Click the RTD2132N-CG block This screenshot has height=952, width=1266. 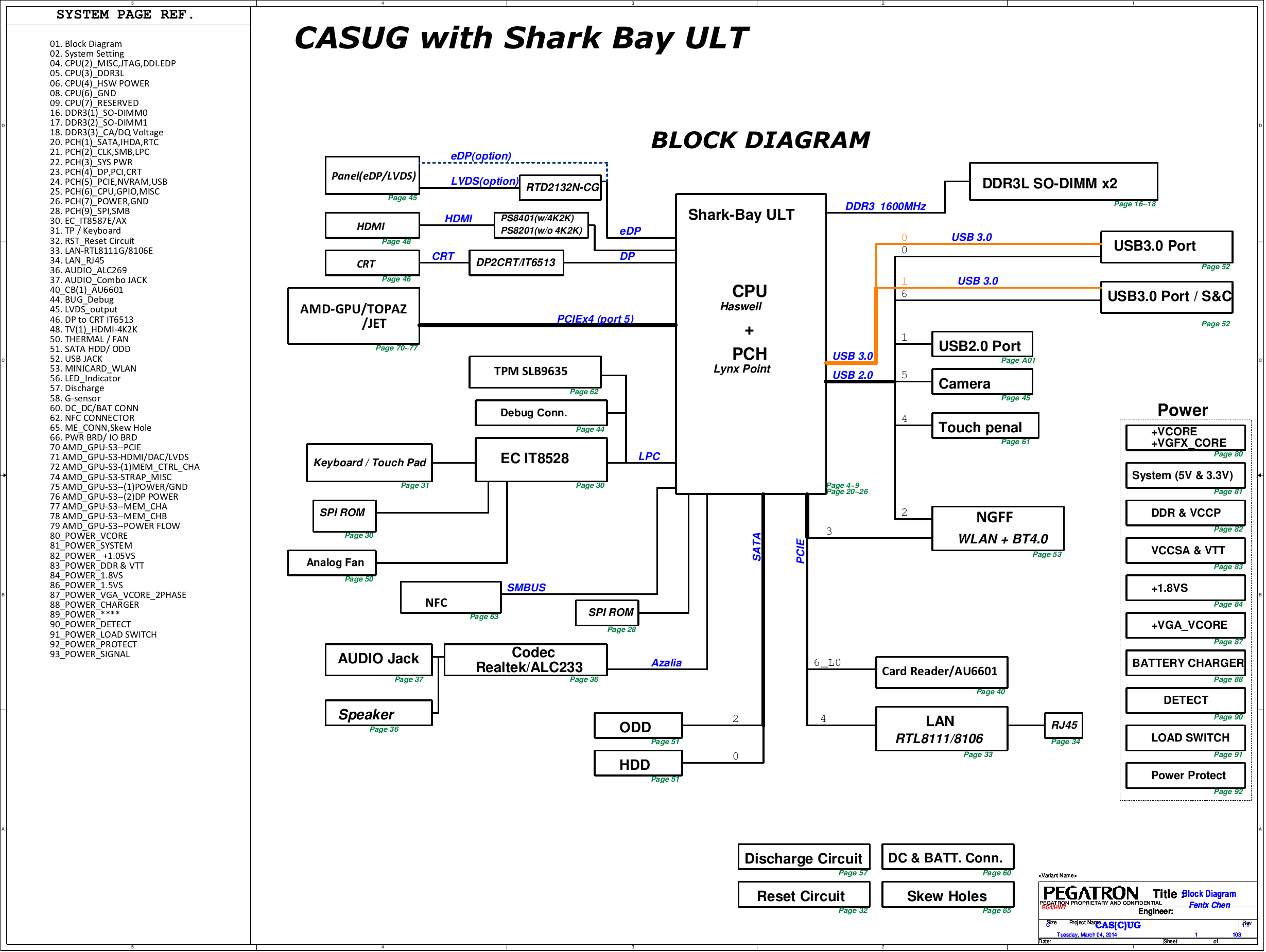point(561,188)
